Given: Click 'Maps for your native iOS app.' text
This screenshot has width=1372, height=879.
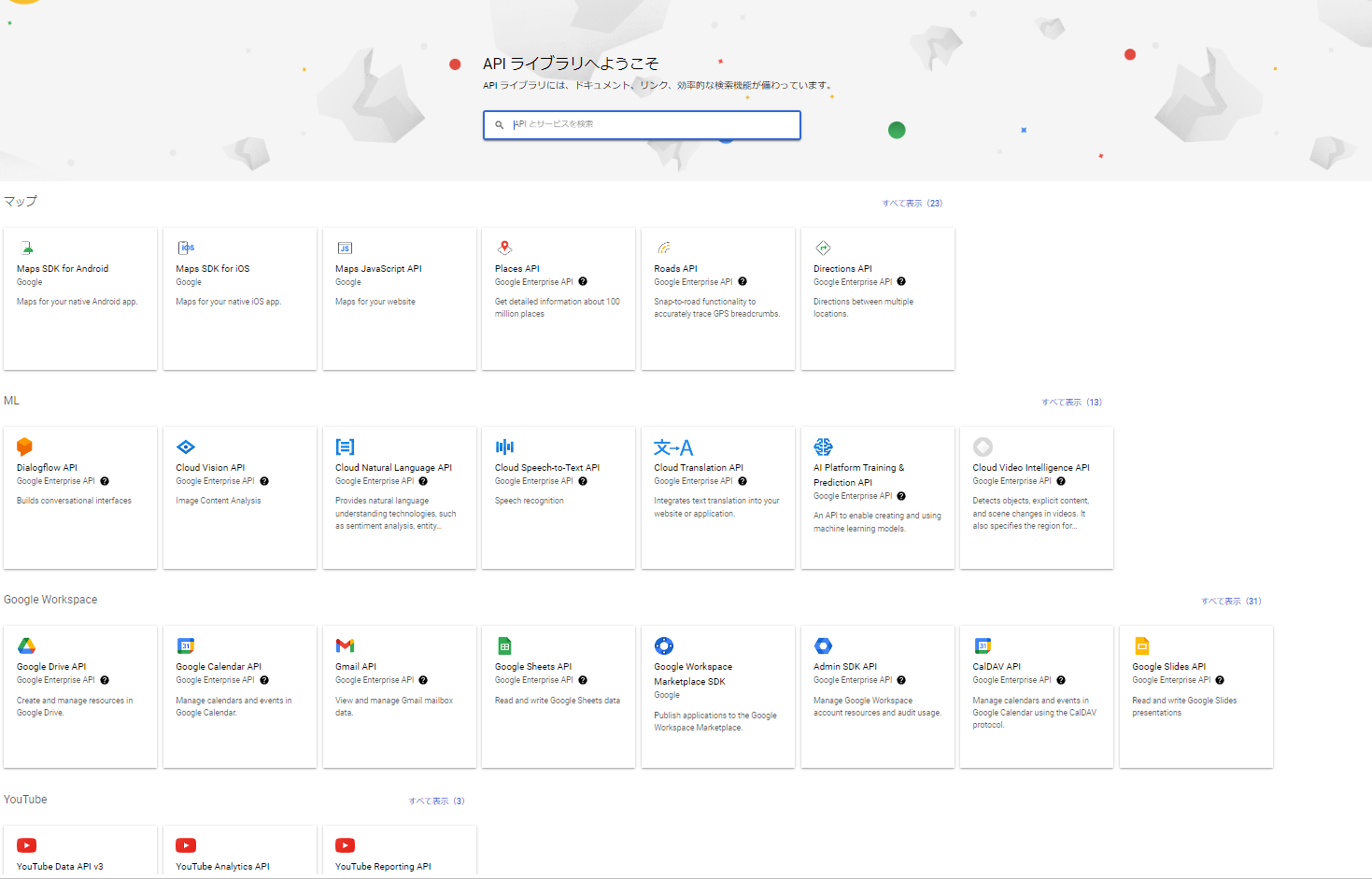Looking at the screenshot, I should click(x=228, y=302).
